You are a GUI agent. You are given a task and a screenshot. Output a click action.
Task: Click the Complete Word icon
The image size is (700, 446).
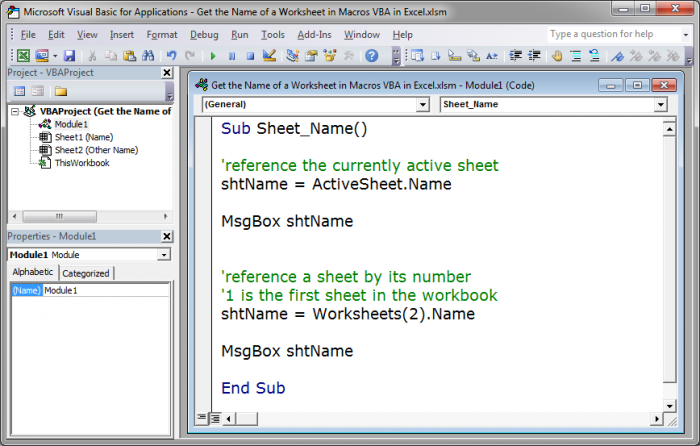pos(492,56)
